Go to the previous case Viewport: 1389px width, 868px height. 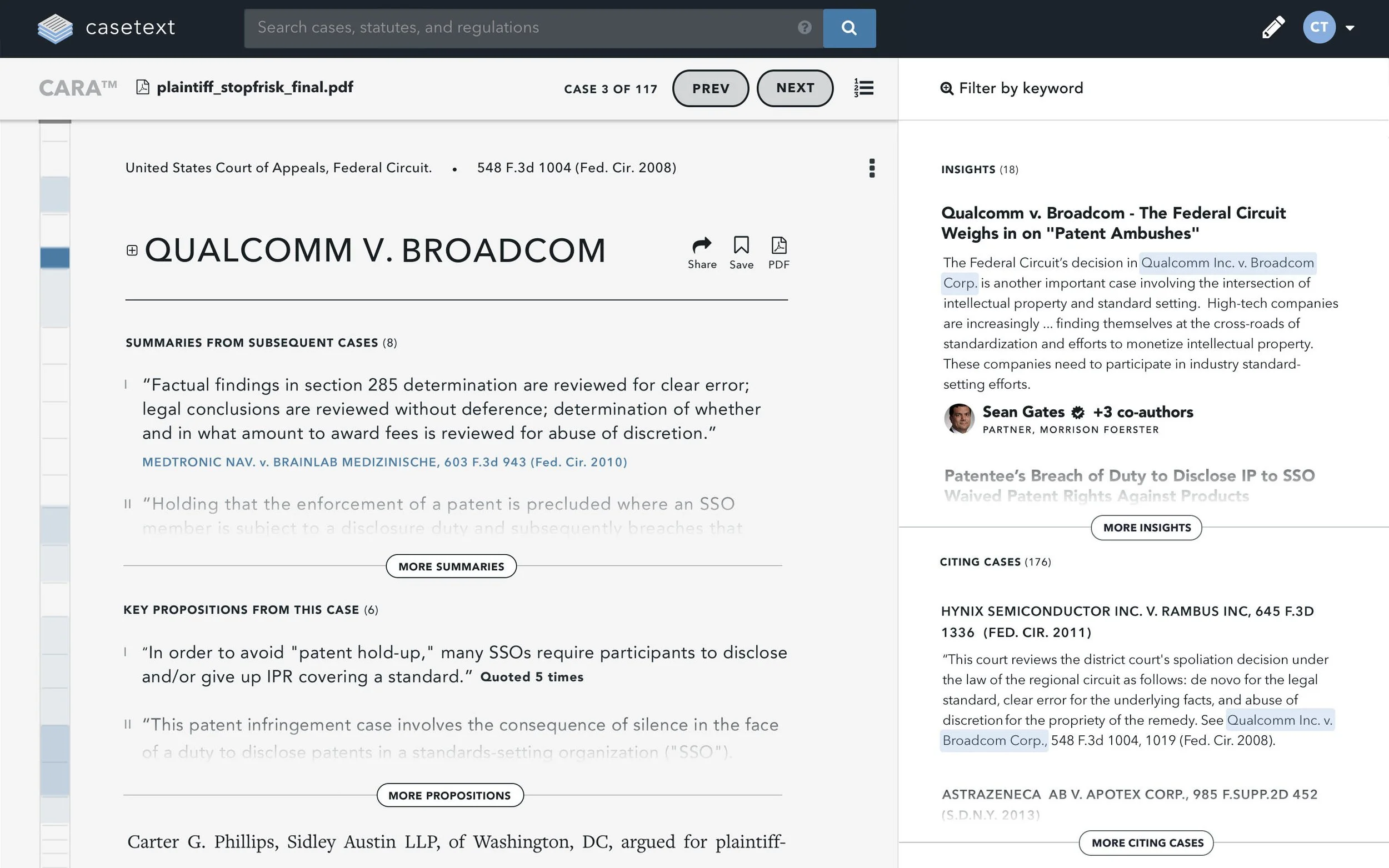point(710,88)
